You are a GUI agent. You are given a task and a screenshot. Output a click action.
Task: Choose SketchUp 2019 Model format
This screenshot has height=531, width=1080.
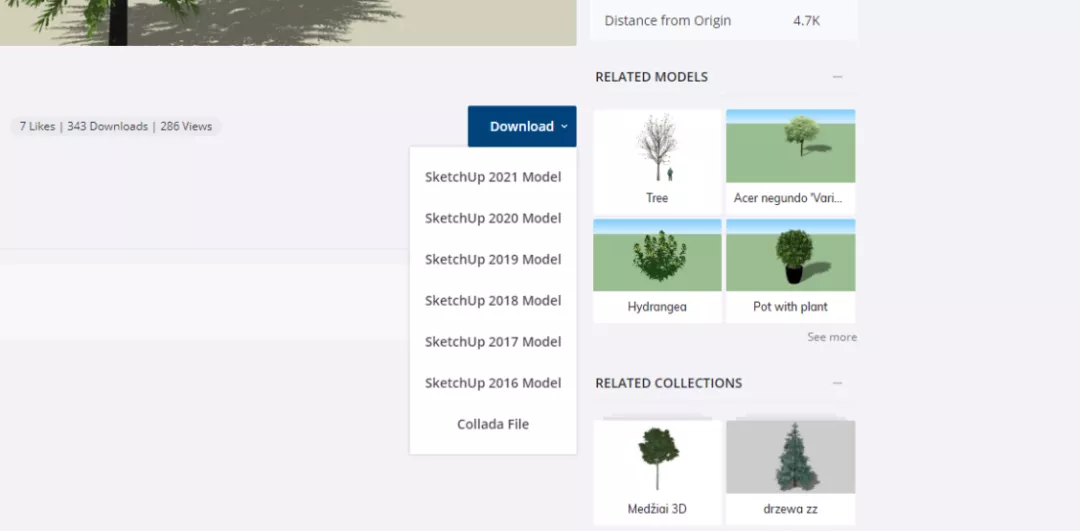coord(493,259)
